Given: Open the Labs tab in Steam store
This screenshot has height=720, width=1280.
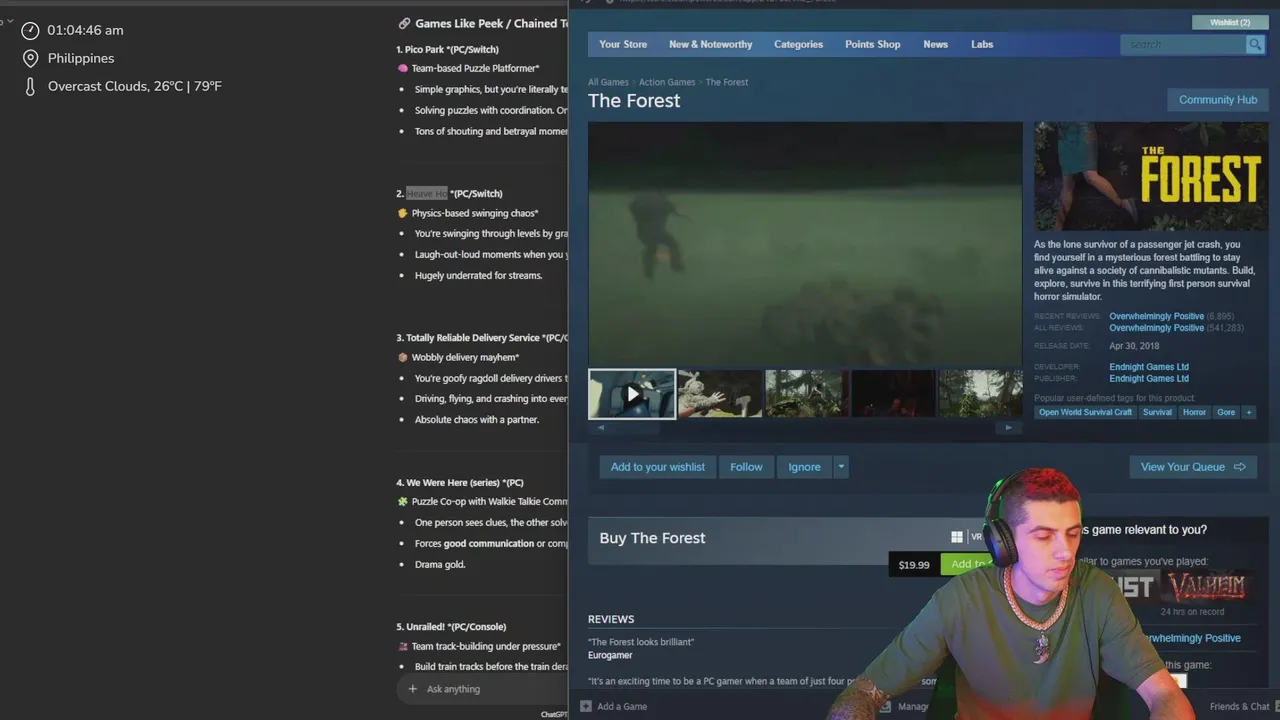Looking at the screenshot, I should tap(982, 44).
